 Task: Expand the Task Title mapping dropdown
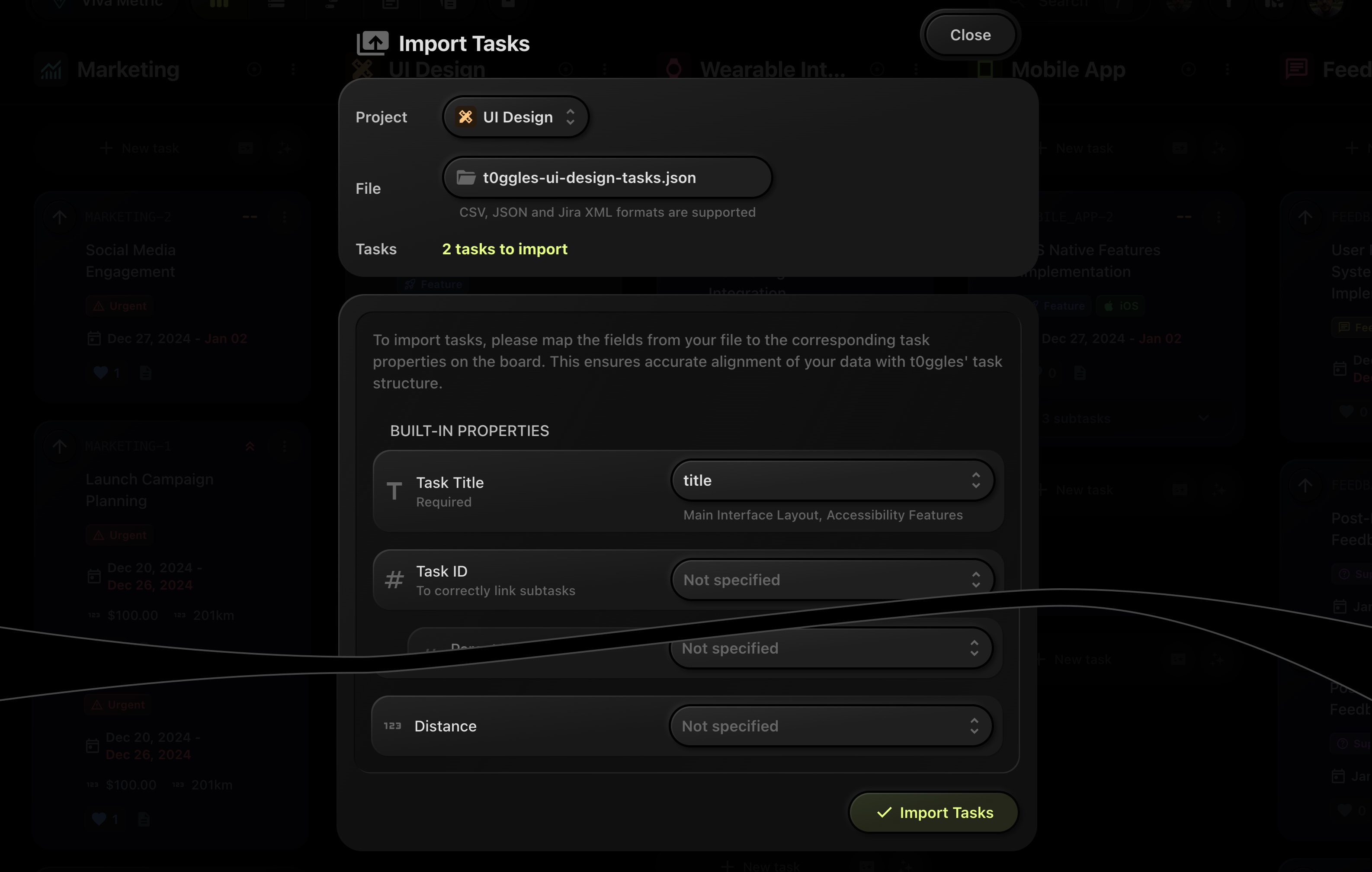click(x=833, y=481)
